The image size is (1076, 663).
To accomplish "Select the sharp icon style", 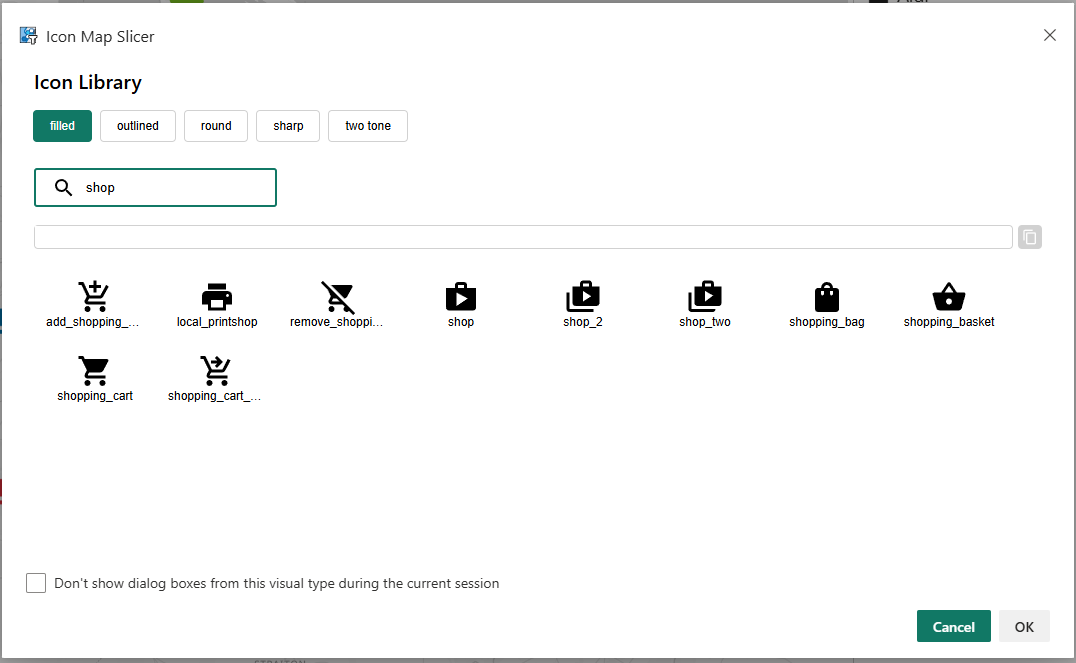I will click(x=288, y=126).
